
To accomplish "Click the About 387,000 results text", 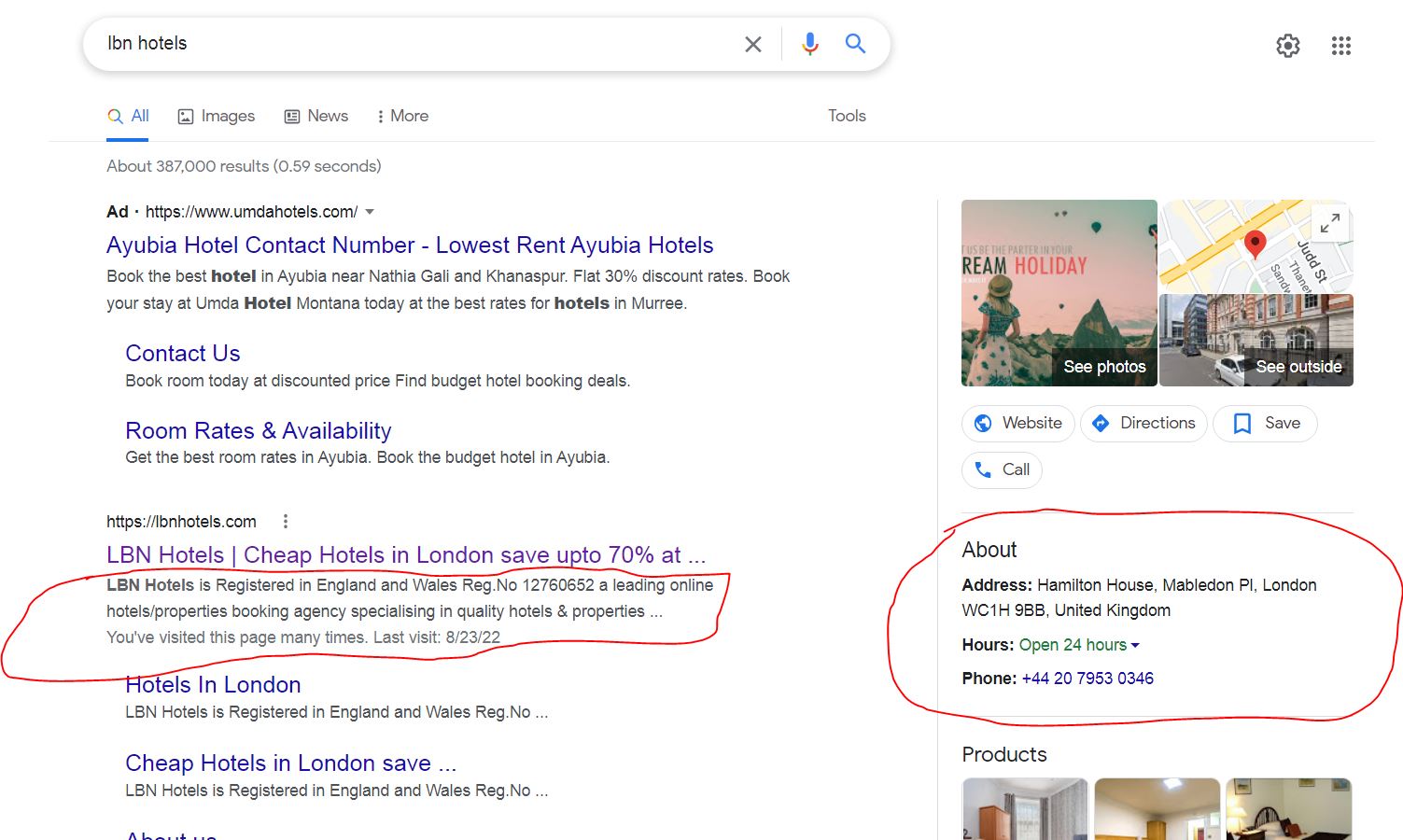I will point(244,166).
